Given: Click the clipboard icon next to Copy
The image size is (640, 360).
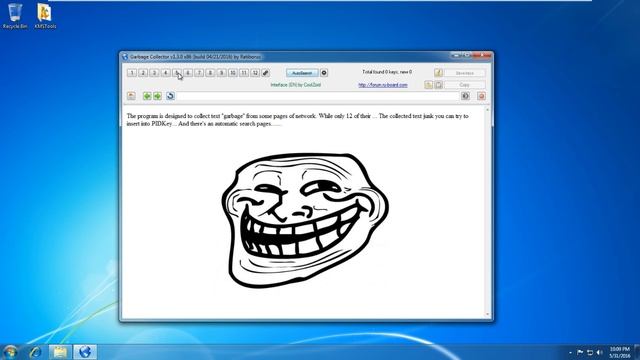Looking at the screenshot, I should tap(438, 85).
